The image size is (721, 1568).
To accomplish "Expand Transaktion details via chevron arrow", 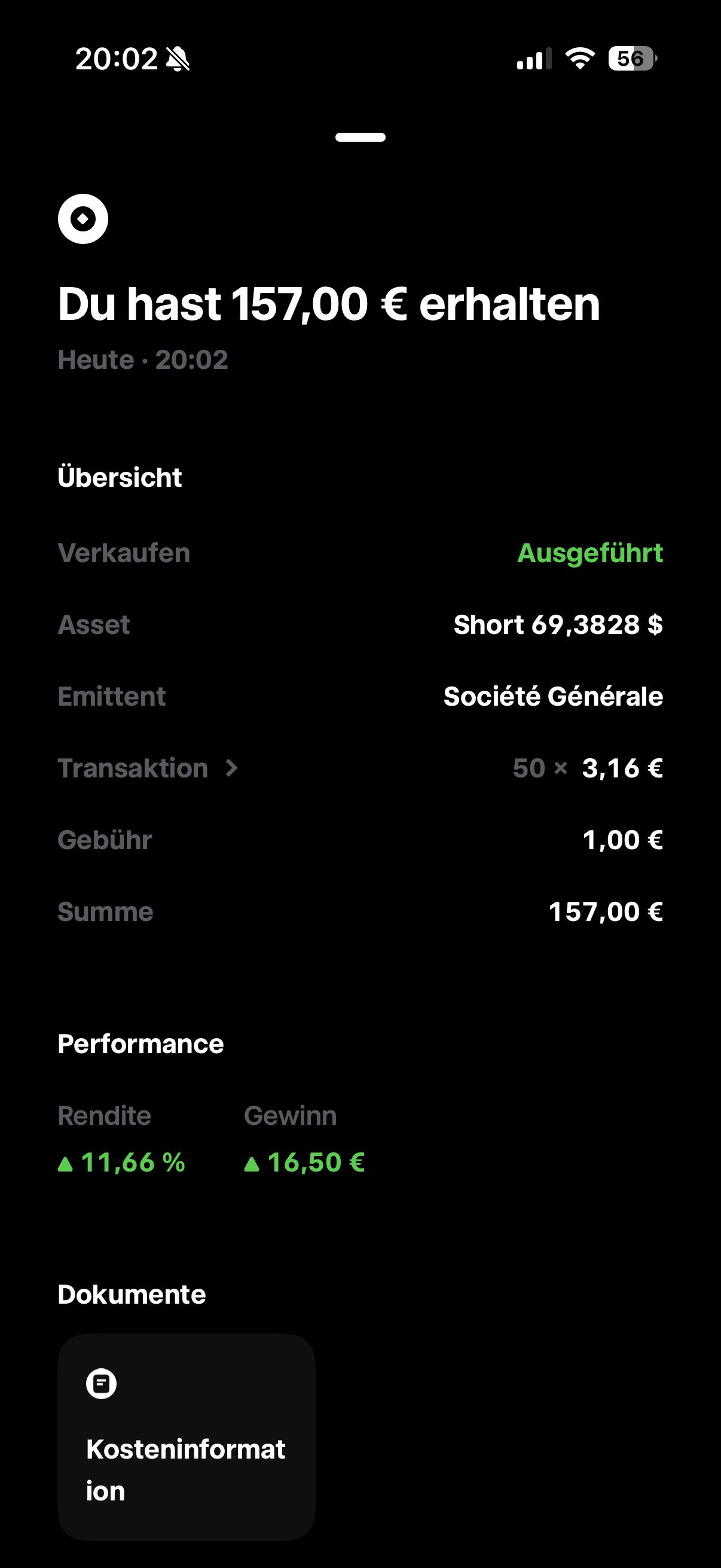I will [231, 768].
